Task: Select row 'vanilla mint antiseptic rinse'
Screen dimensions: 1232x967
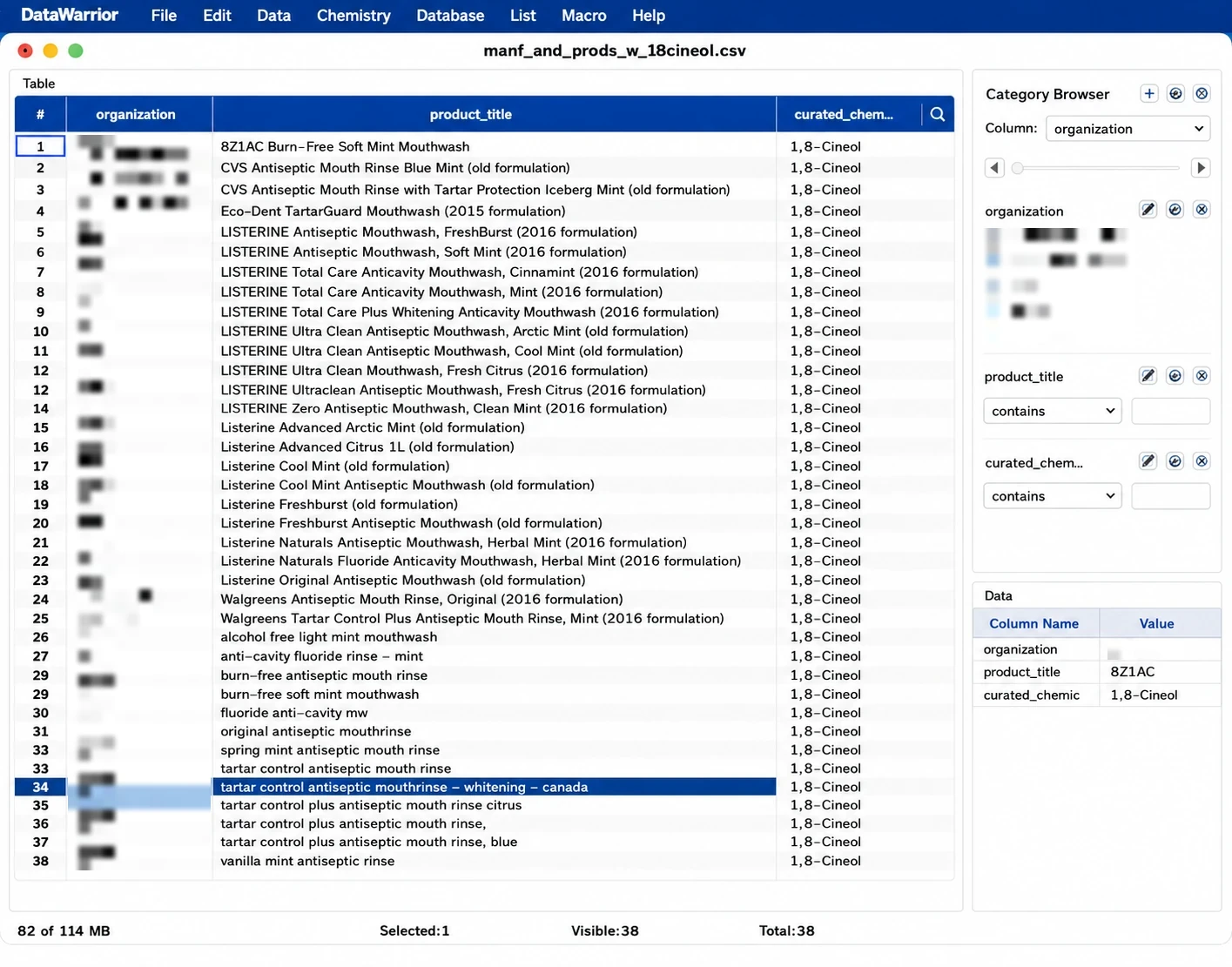Action: [x=484, y=861]
